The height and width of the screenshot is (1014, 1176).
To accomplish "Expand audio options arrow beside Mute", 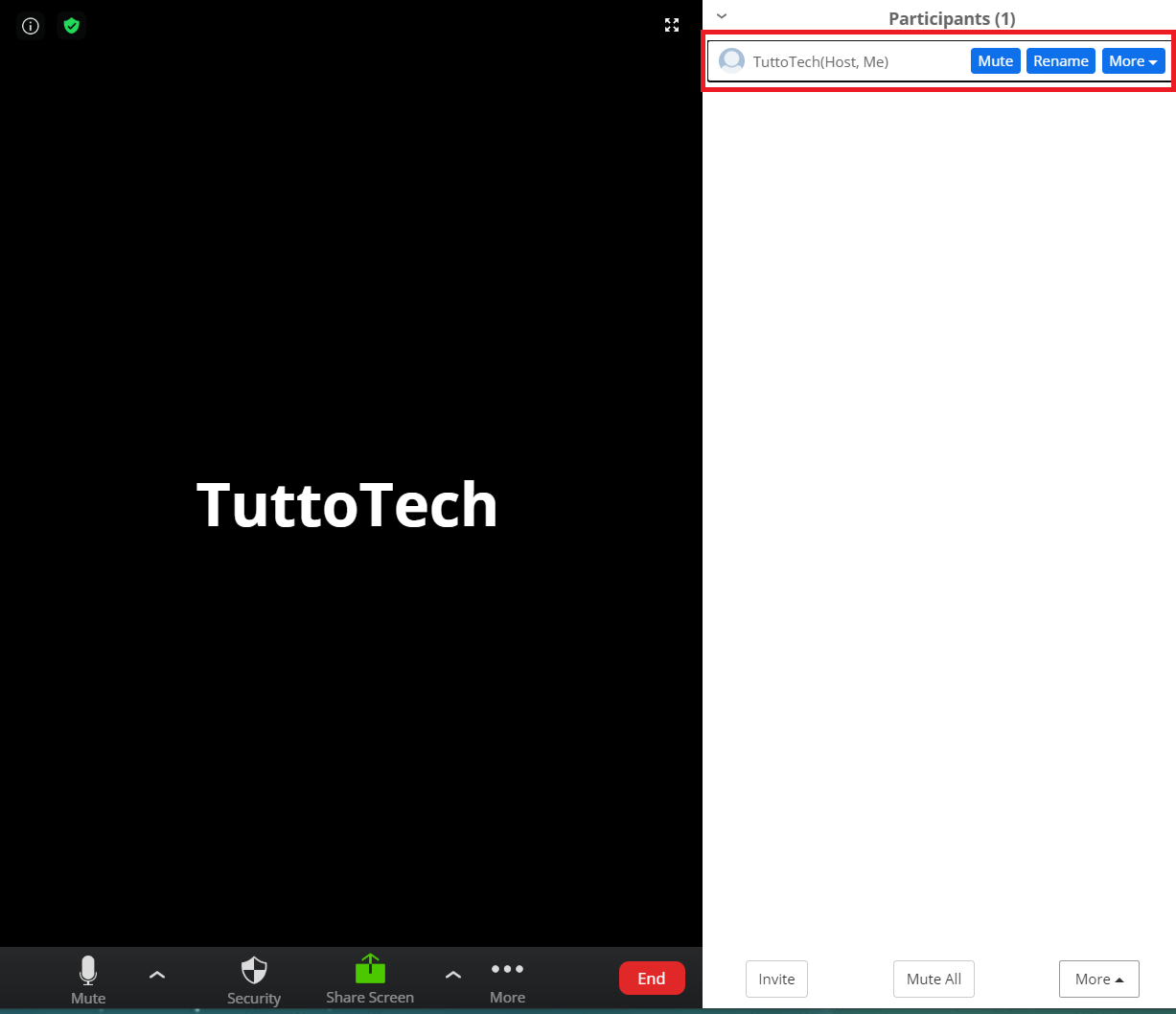I will 157,975.
